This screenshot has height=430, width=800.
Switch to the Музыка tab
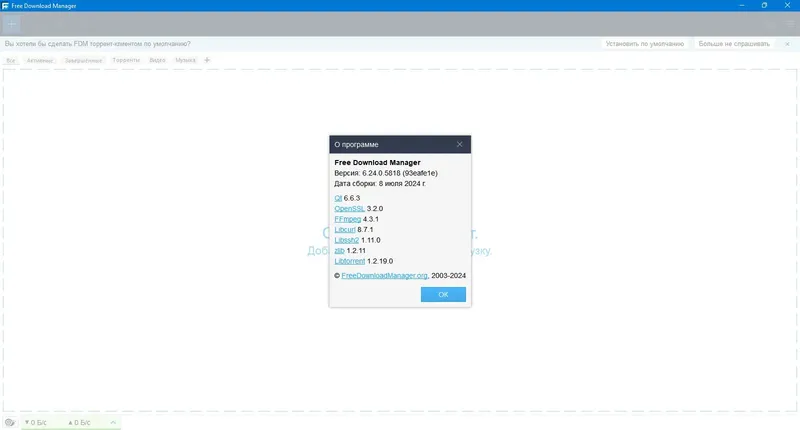click(185, 60)
